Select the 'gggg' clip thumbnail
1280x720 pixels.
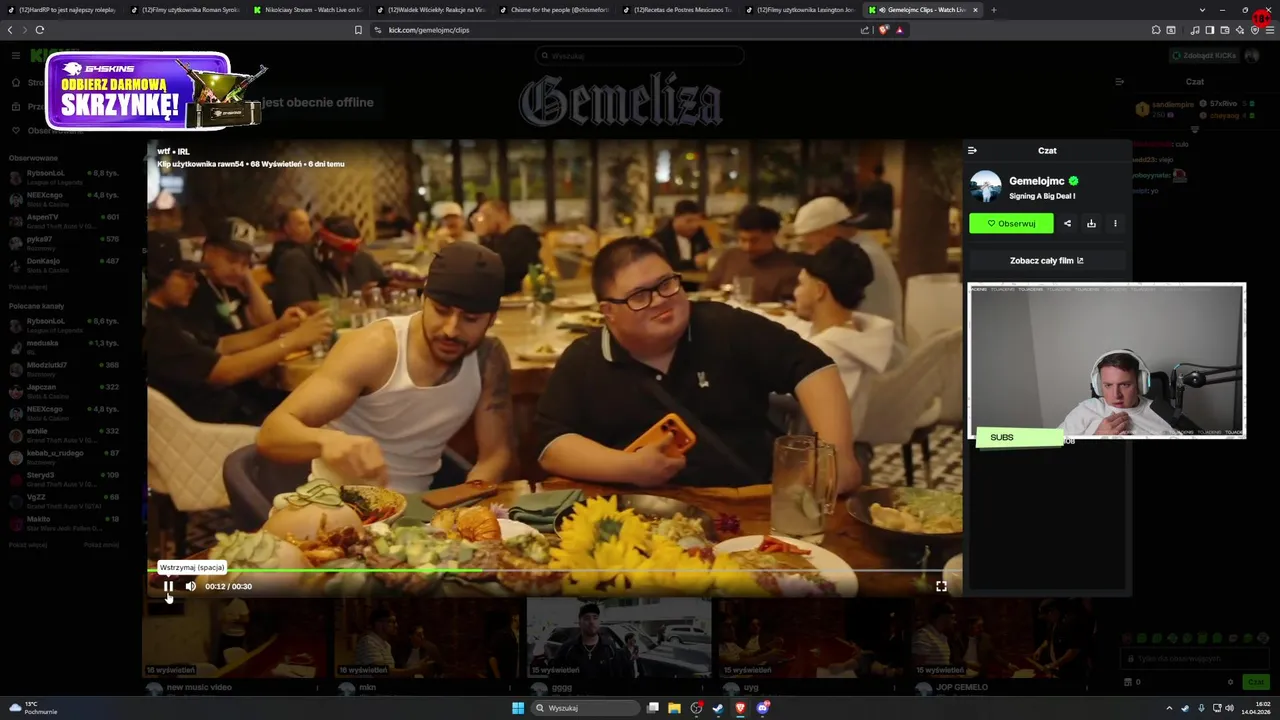619,639
